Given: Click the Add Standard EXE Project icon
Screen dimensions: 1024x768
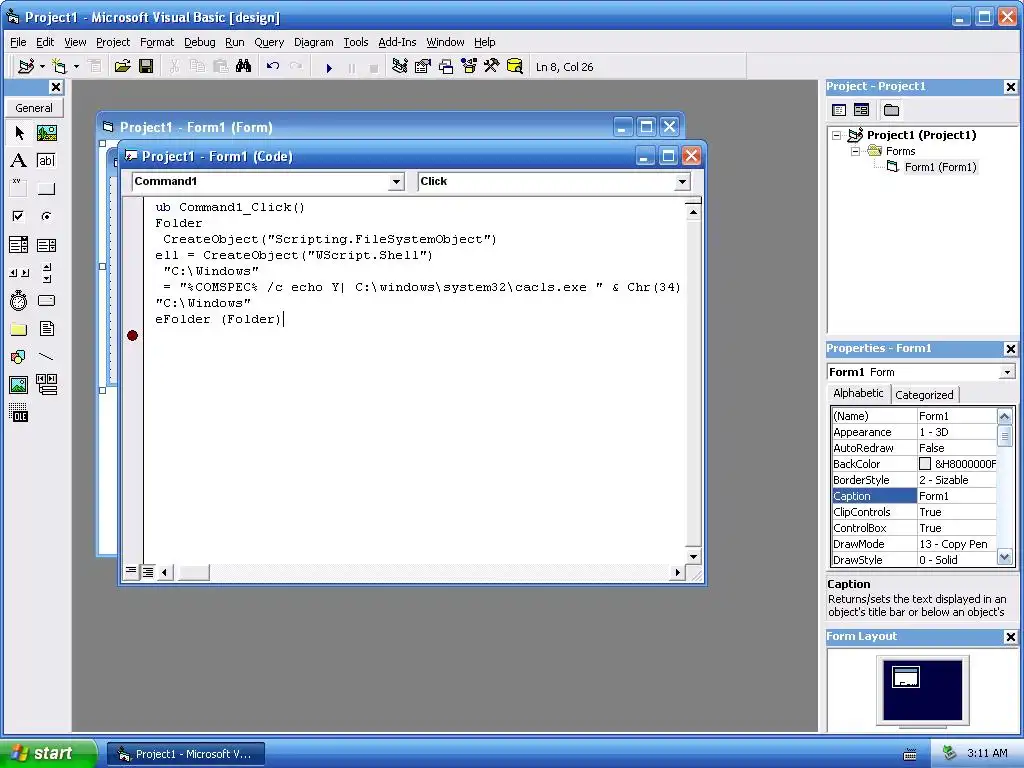Looking at the screenshot, I should tap(26, 67).
